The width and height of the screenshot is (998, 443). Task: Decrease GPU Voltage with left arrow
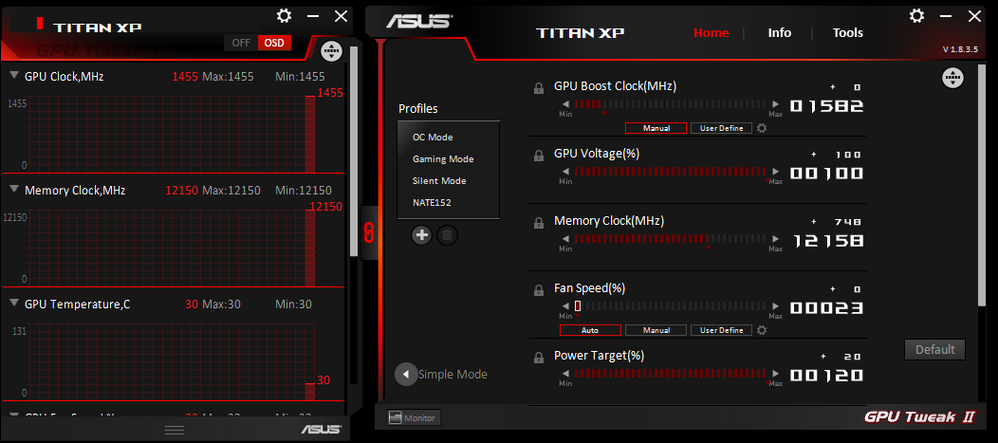(565, 172)
